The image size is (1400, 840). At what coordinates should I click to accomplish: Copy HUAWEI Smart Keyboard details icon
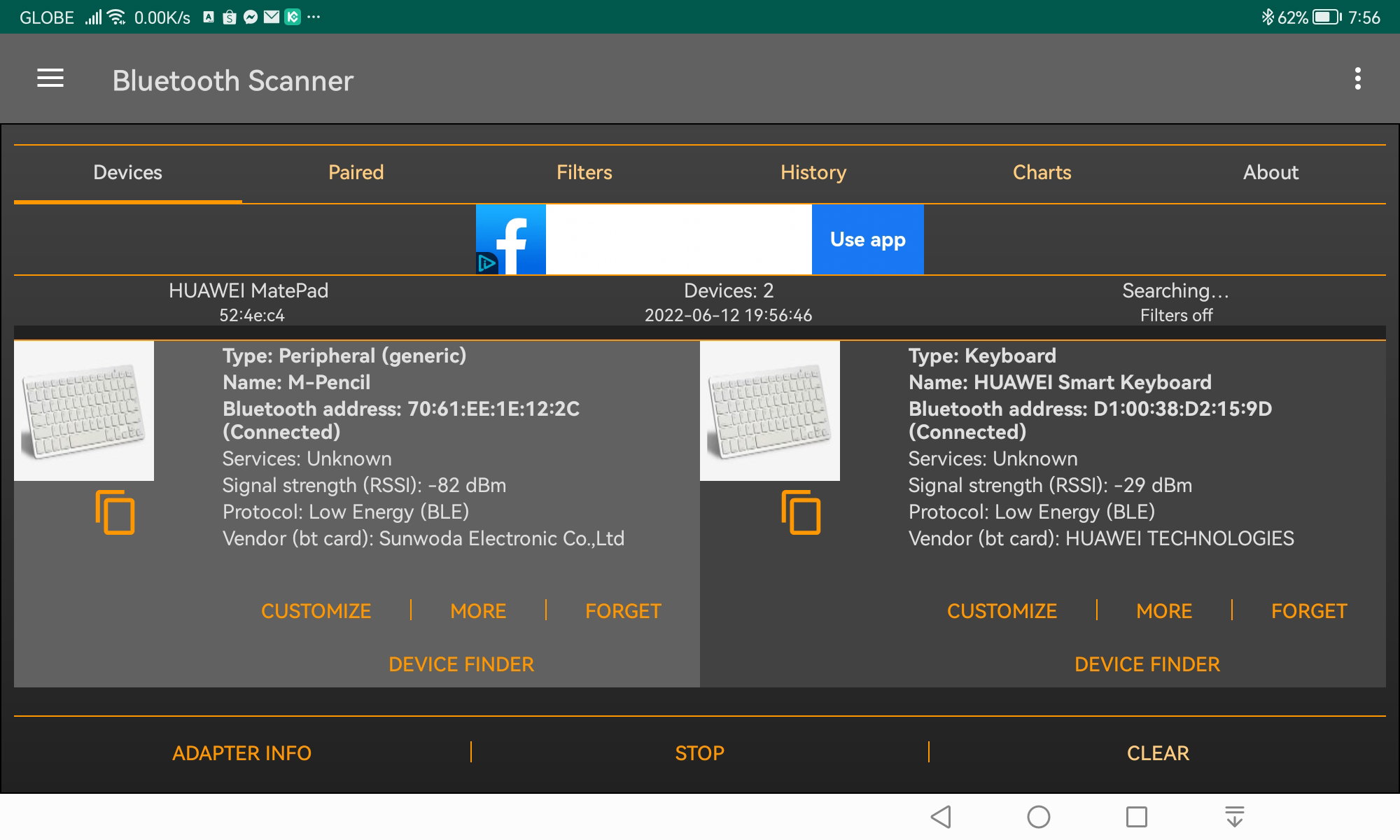(801, 513)
